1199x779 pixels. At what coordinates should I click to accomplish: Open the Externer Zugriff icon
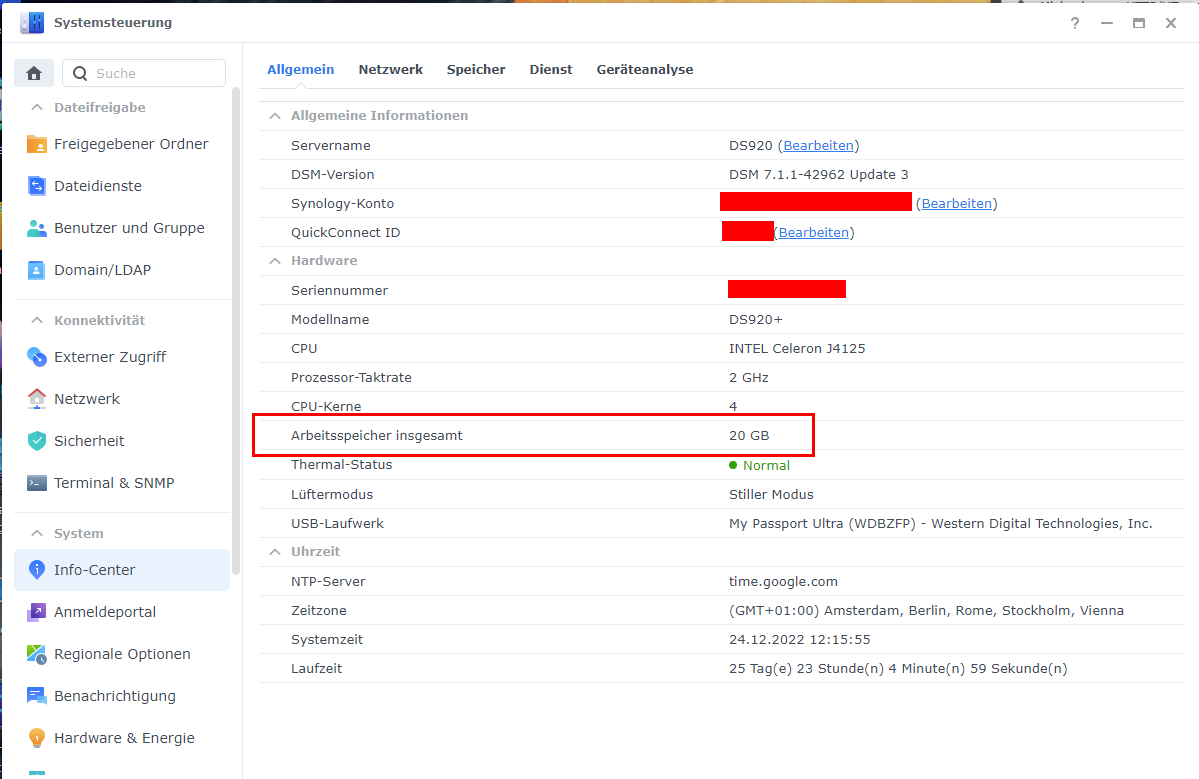click(x=36, y=357)
